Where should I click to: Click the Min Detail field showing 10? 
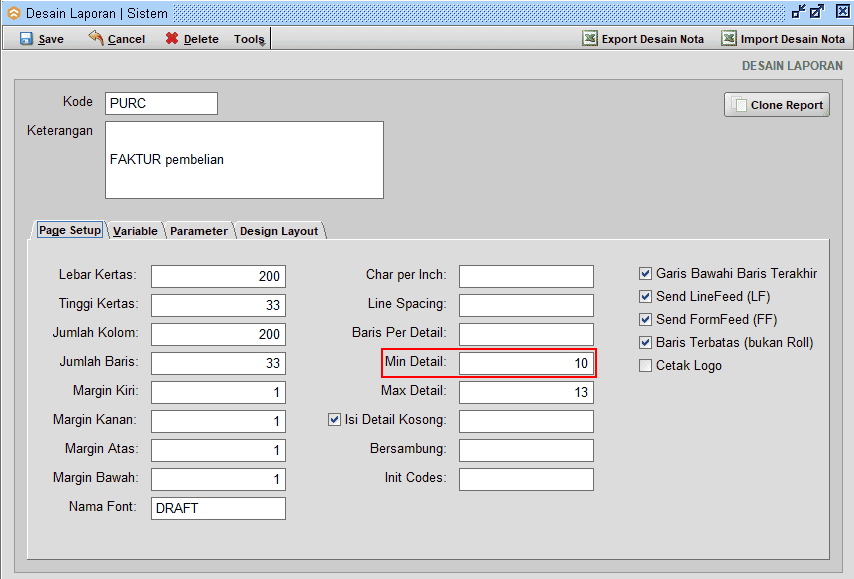[x=526, y=363]
